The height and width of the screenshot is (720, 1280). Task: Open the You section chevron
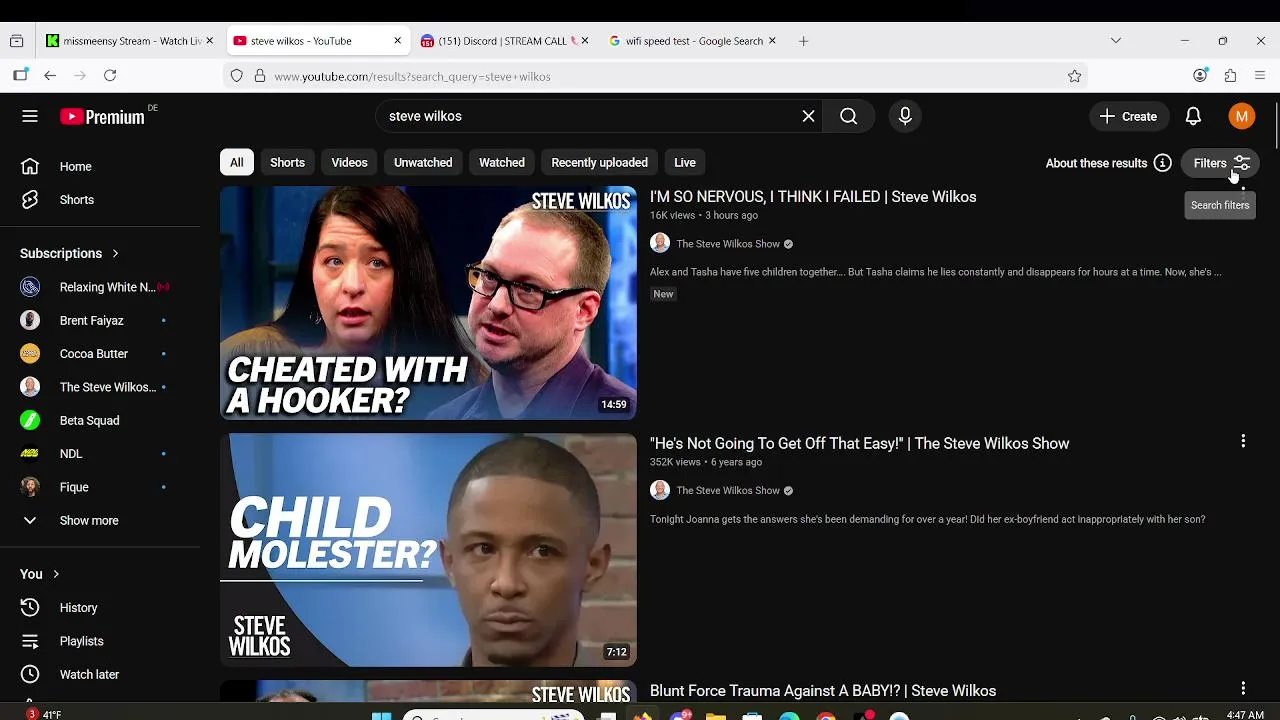(56, 574)
